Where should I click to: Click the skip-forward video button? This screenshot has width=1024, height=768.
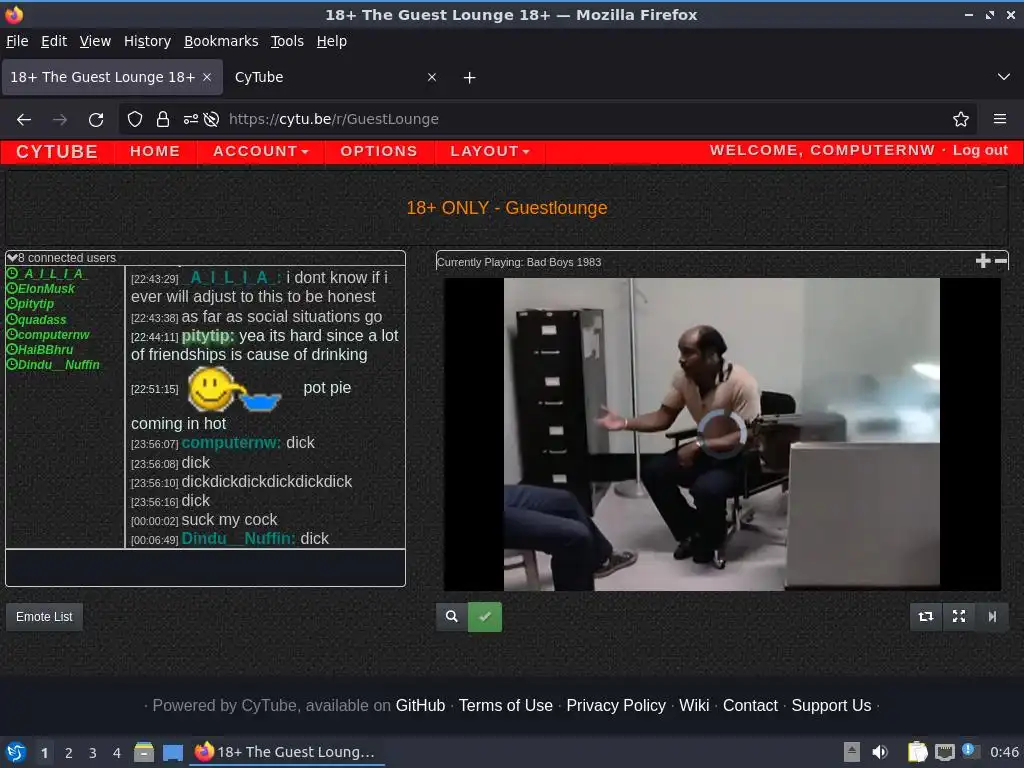[x=992, y=616]
